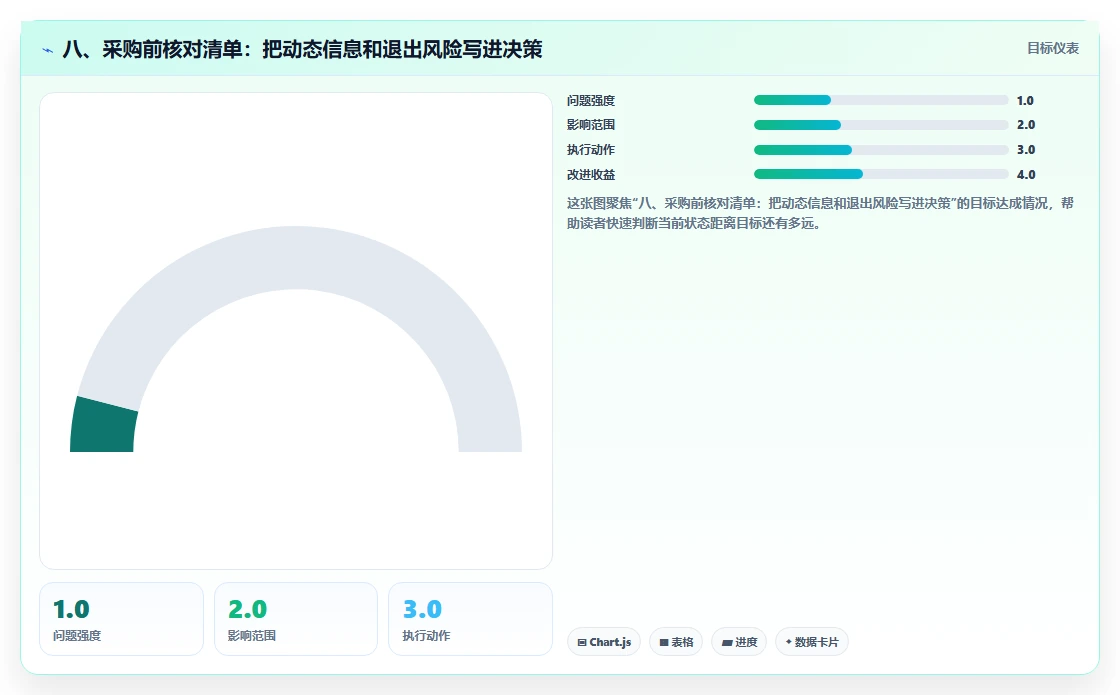Click the 影响范围 row label
The image size is (1120, 695).
tap(591, 125)
